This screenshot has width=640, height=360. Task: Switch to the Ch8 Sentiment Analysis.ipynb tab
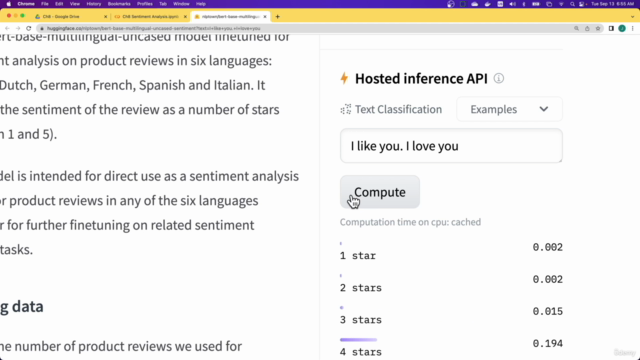[x=150, y=17]
